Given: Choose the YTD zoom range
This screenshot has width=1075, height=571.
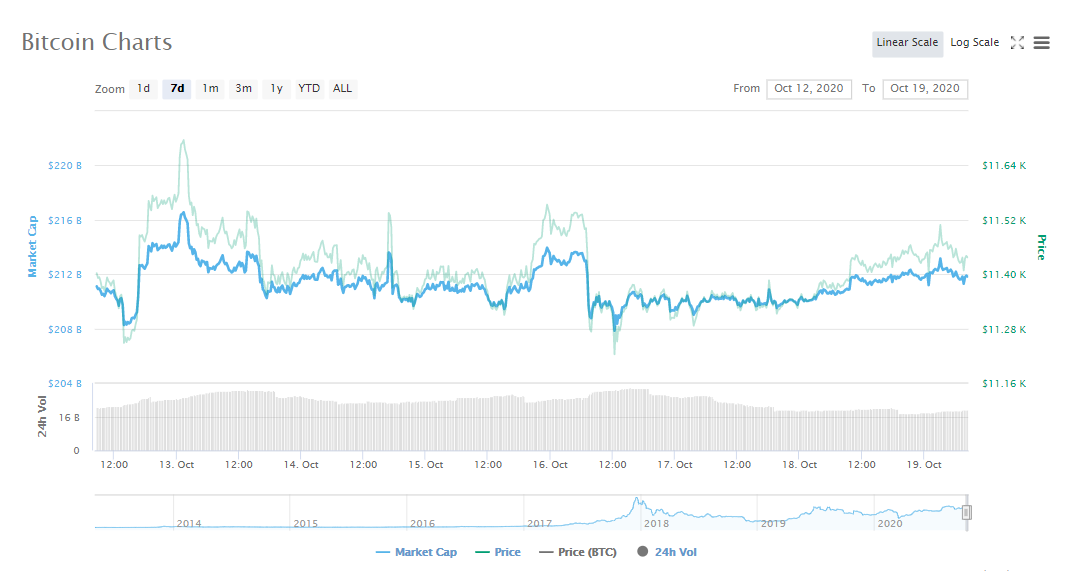Looking at the screenshot, I should [309, 88].
